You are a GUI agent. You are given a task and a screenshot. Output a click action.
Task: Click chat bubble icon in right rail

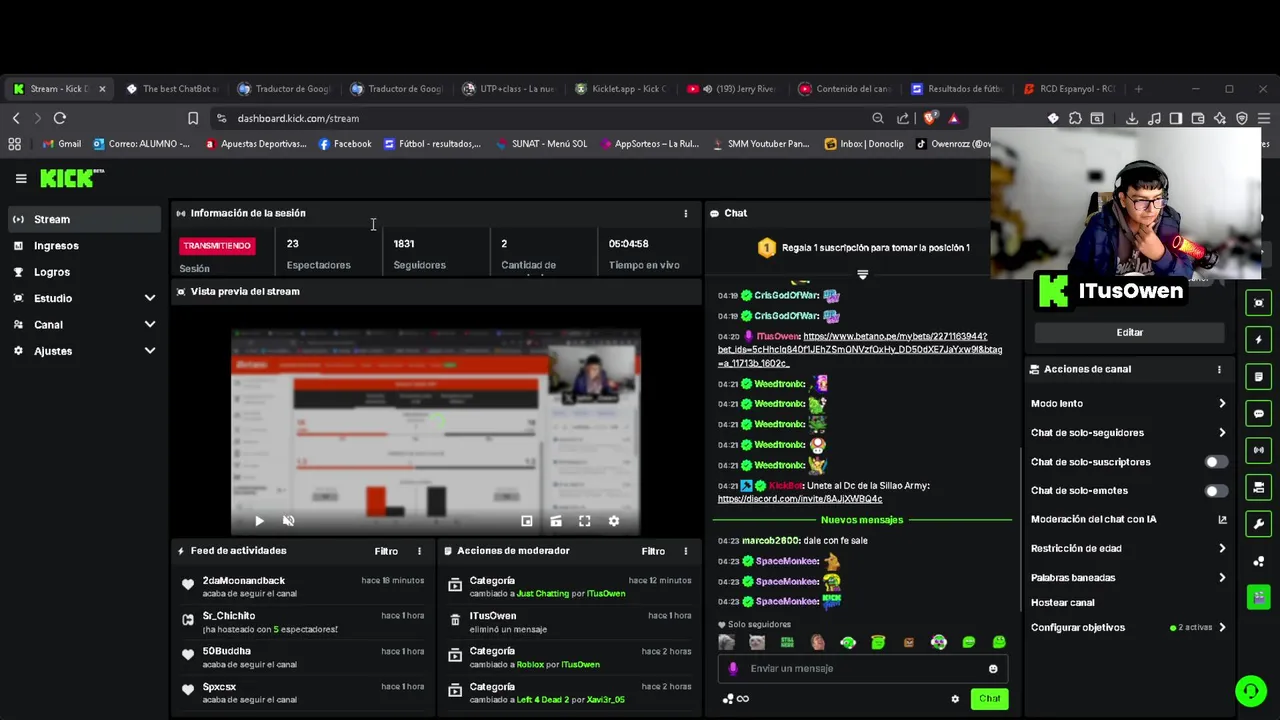point(1259,413)
